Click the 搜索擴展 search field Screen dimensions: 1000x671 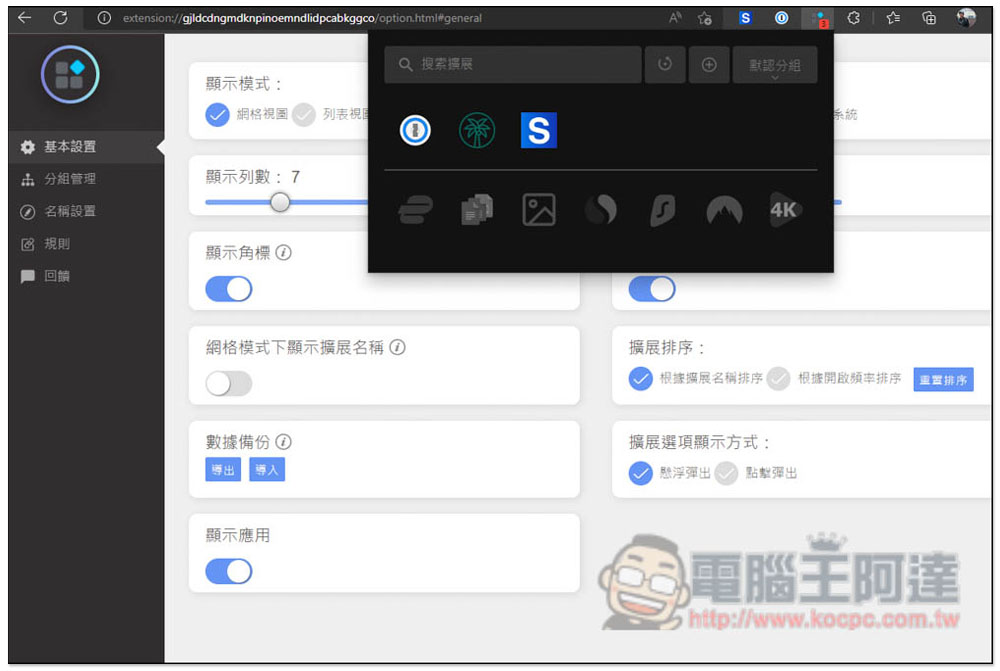point(513,64)
